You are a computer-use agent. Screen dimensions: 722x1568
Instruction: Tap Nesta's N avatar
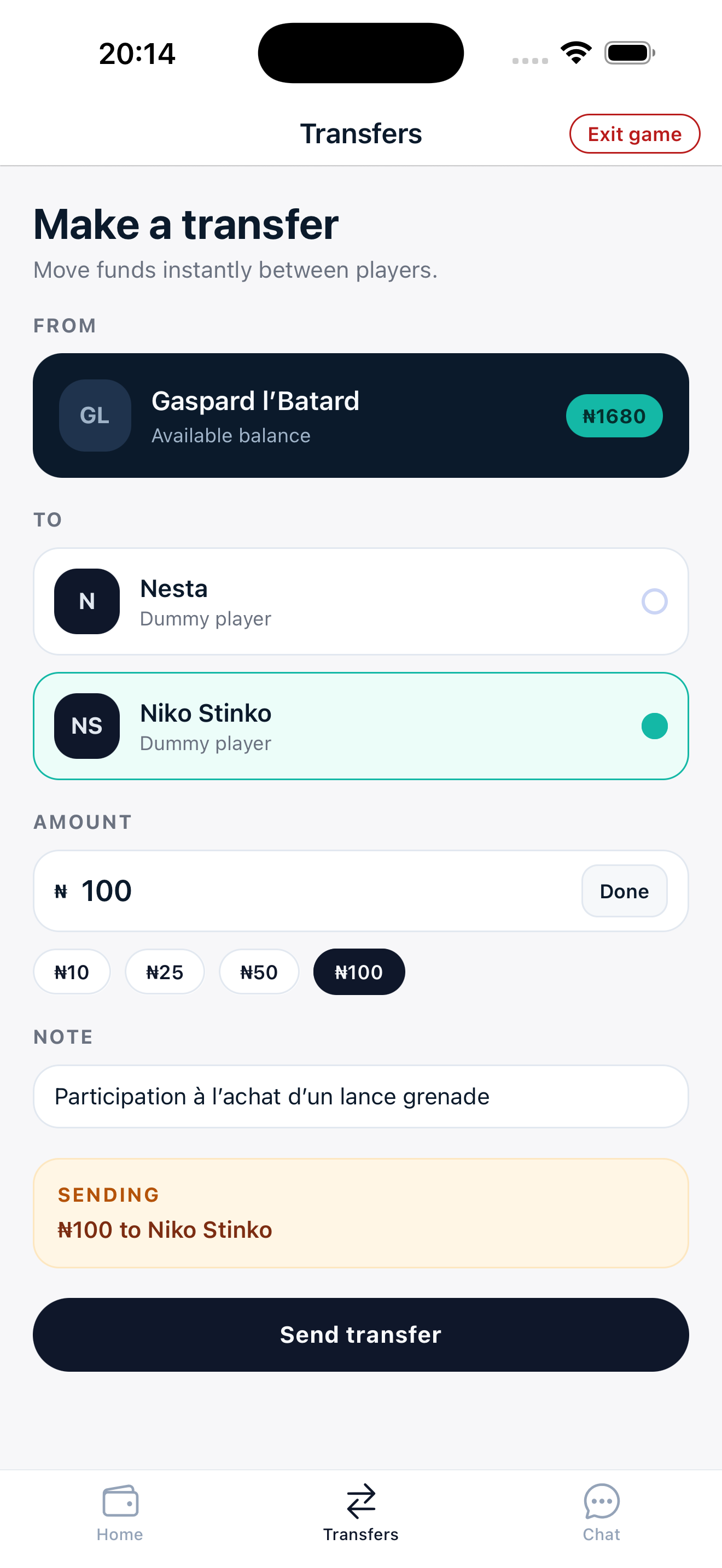[x=87, y=601]
